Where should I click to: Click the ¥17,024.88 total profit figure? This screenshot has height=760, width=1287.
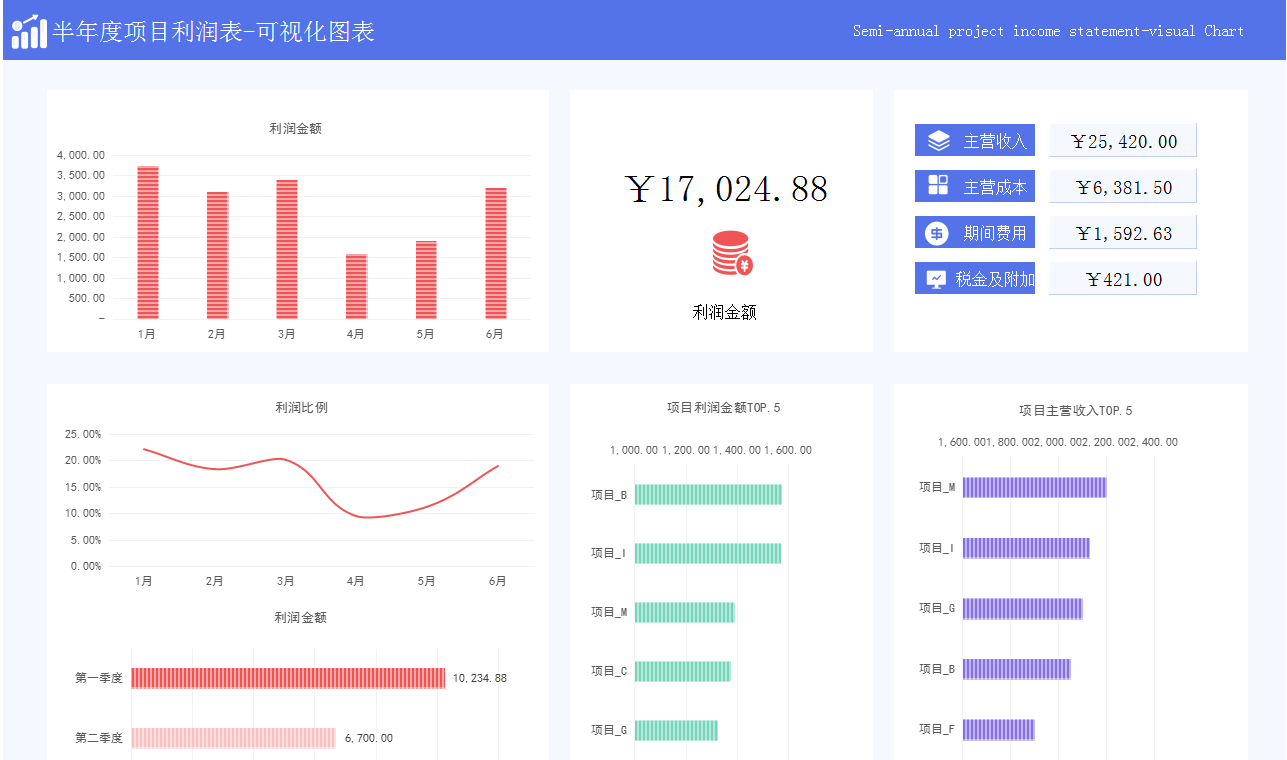tap(726, 189)
